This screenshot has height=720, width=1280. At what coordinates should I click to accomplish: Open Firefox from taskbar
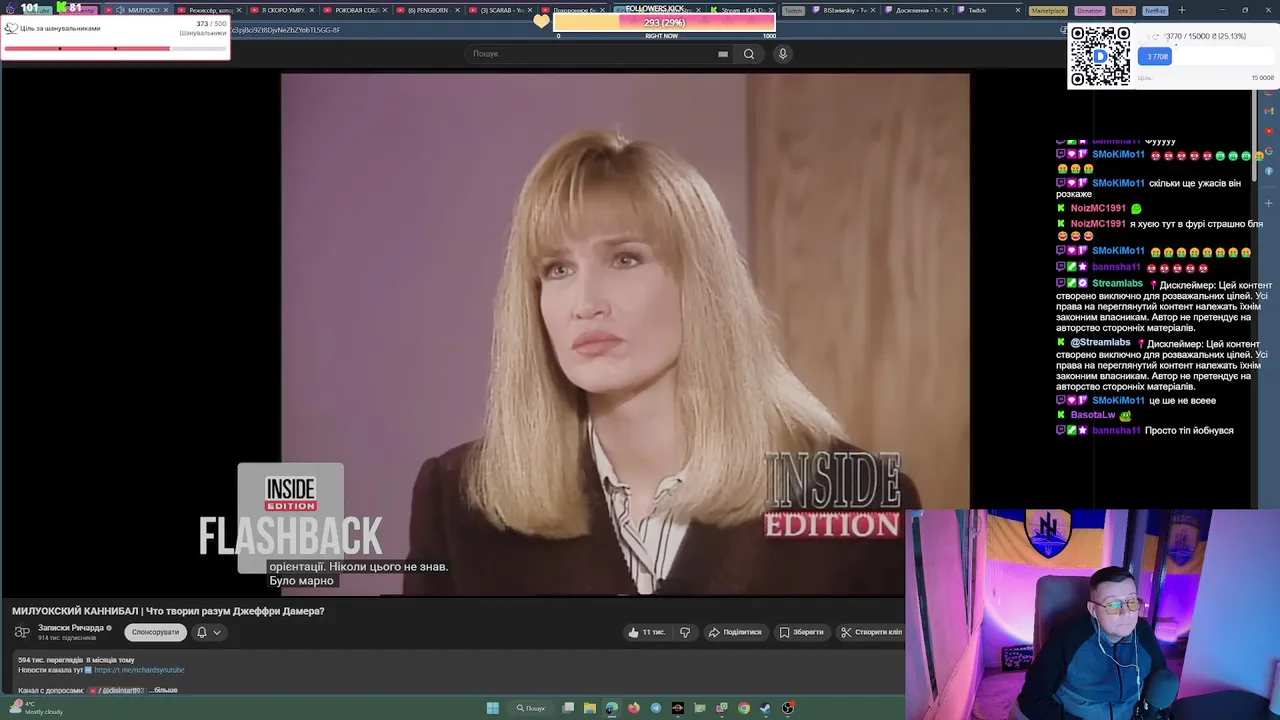(x=634, y=708)
